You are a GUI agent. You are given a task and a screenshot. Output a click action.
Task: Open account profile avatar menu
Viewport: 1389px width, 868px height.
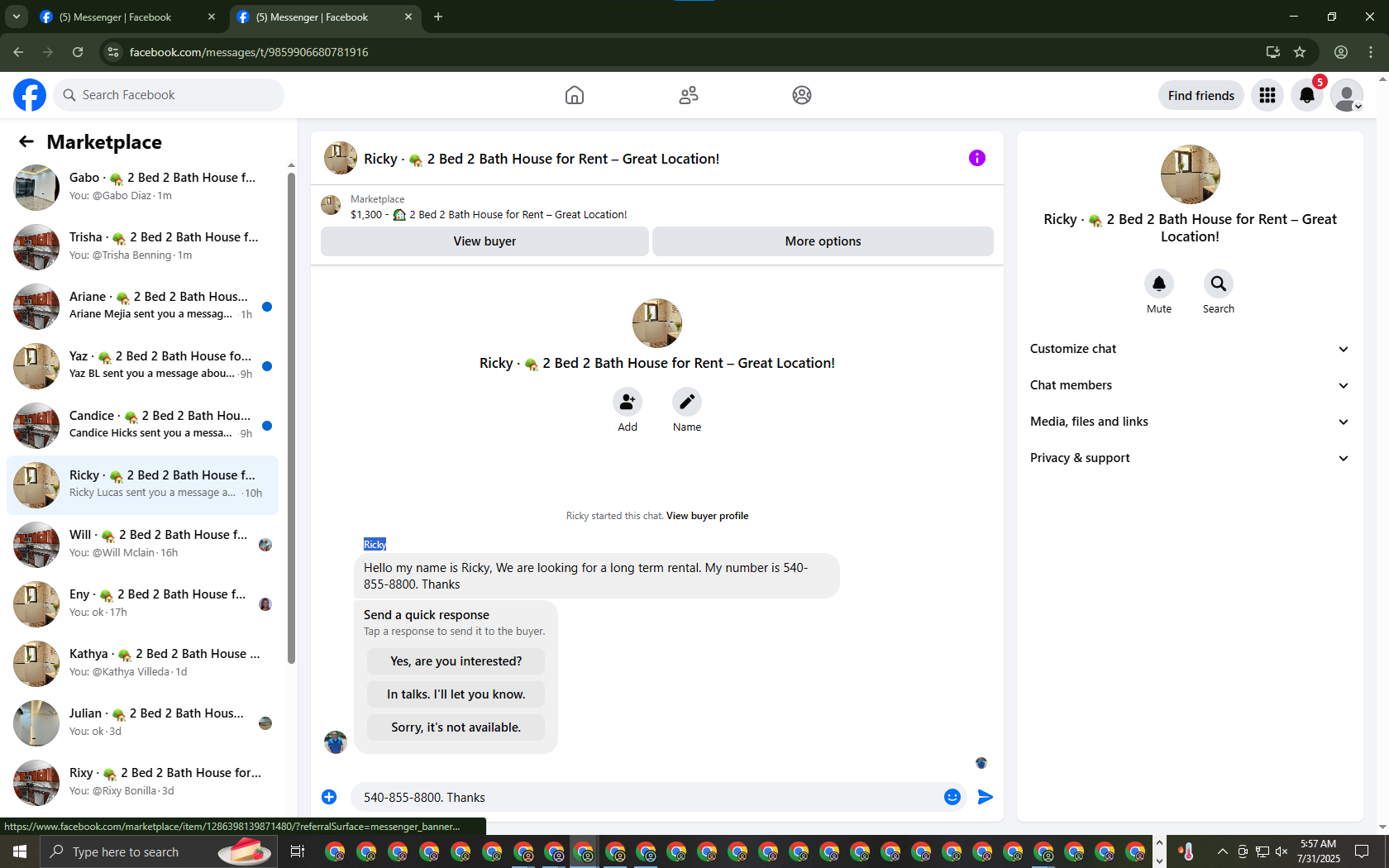tap(1347, 95)
